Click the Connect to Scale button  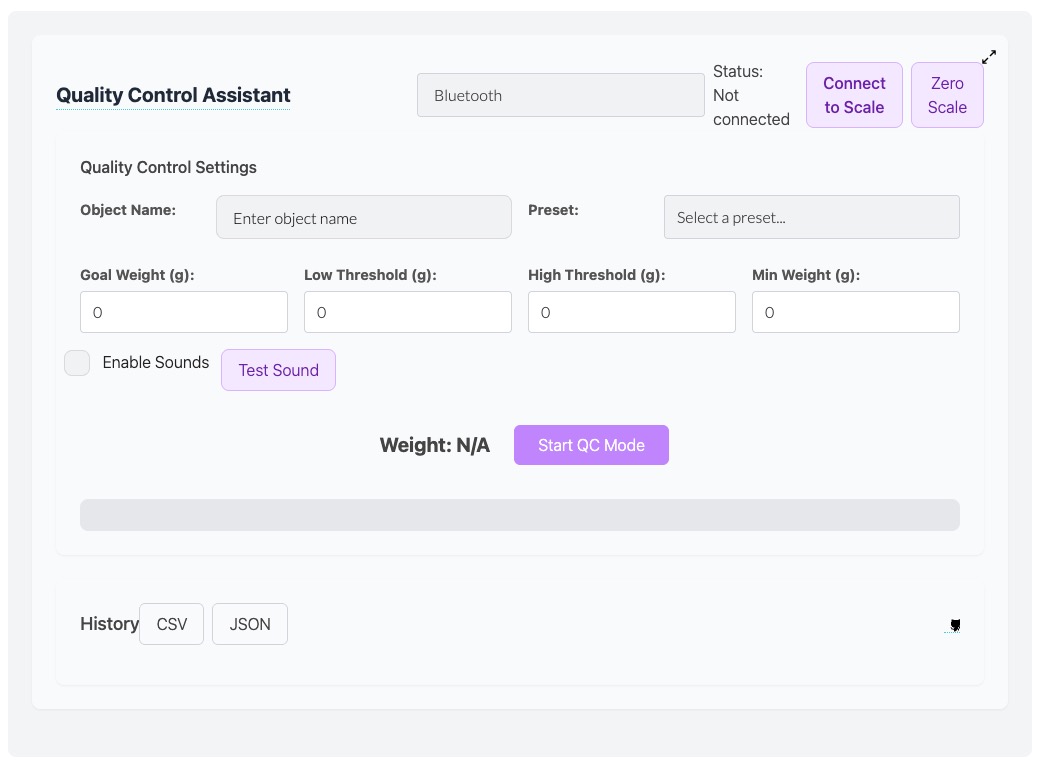tap(854, 95)
